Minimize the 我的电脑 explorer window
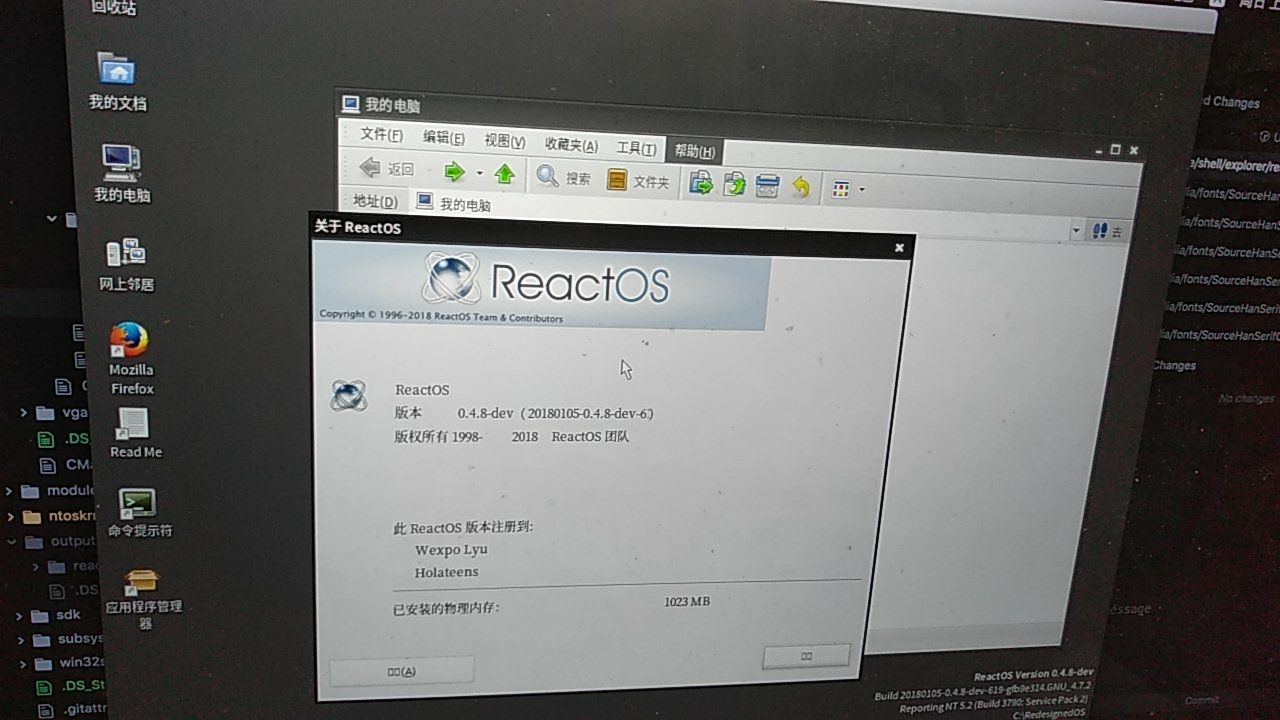1280x720 pixels. click(x=1099, y=150)
